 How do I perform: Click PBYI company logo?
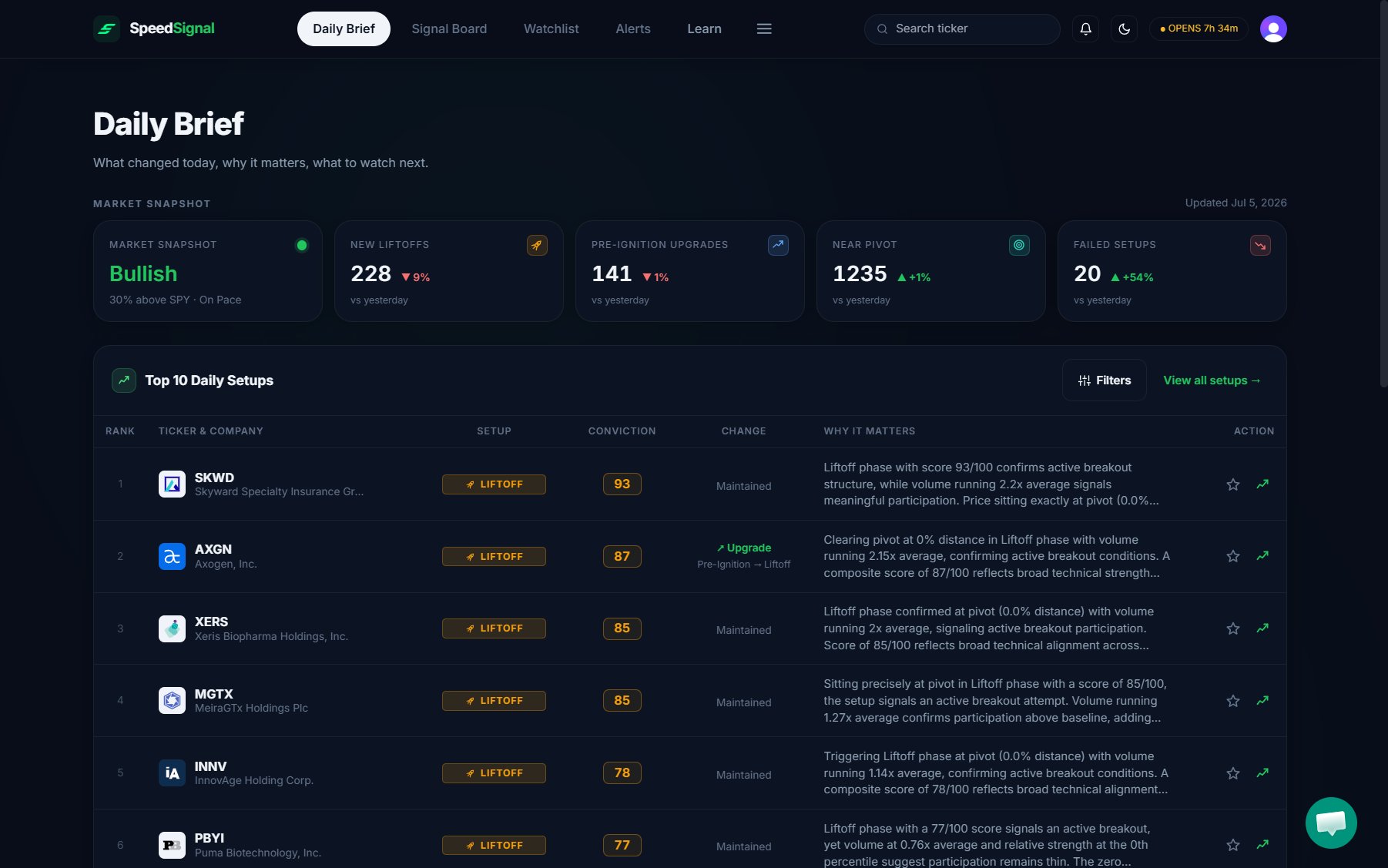pos(172,845)
